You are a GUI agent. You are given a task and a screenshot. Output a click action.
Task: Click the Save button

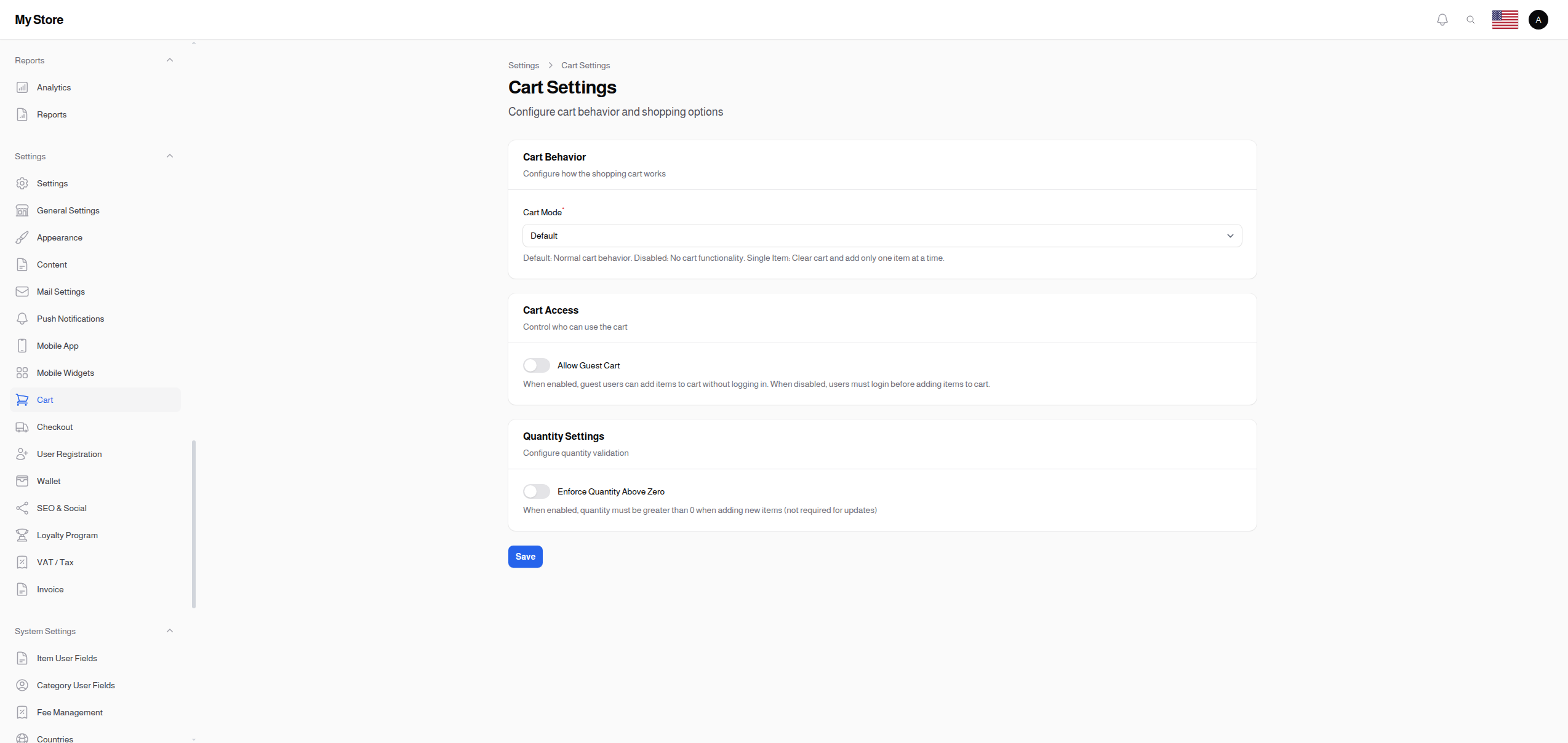point(525,556)
